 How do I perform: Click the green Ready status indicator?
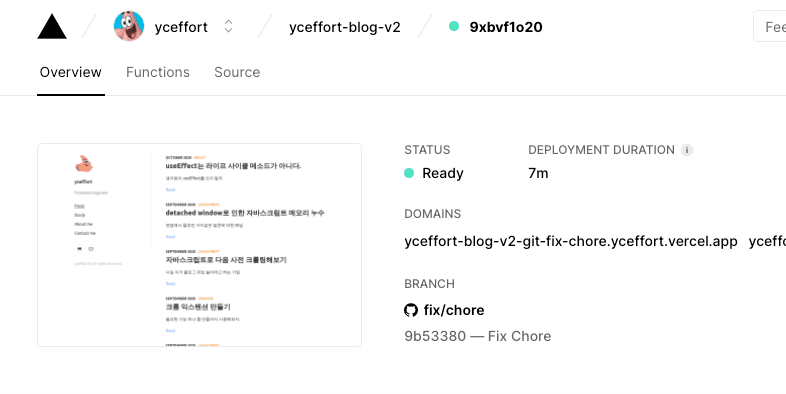[409, 173]
